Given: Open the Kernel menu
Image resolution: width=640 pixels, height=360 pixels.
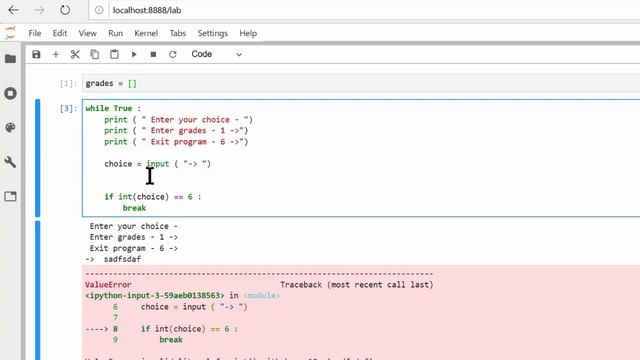Looking at the screenshot, I should pos(146,33).
